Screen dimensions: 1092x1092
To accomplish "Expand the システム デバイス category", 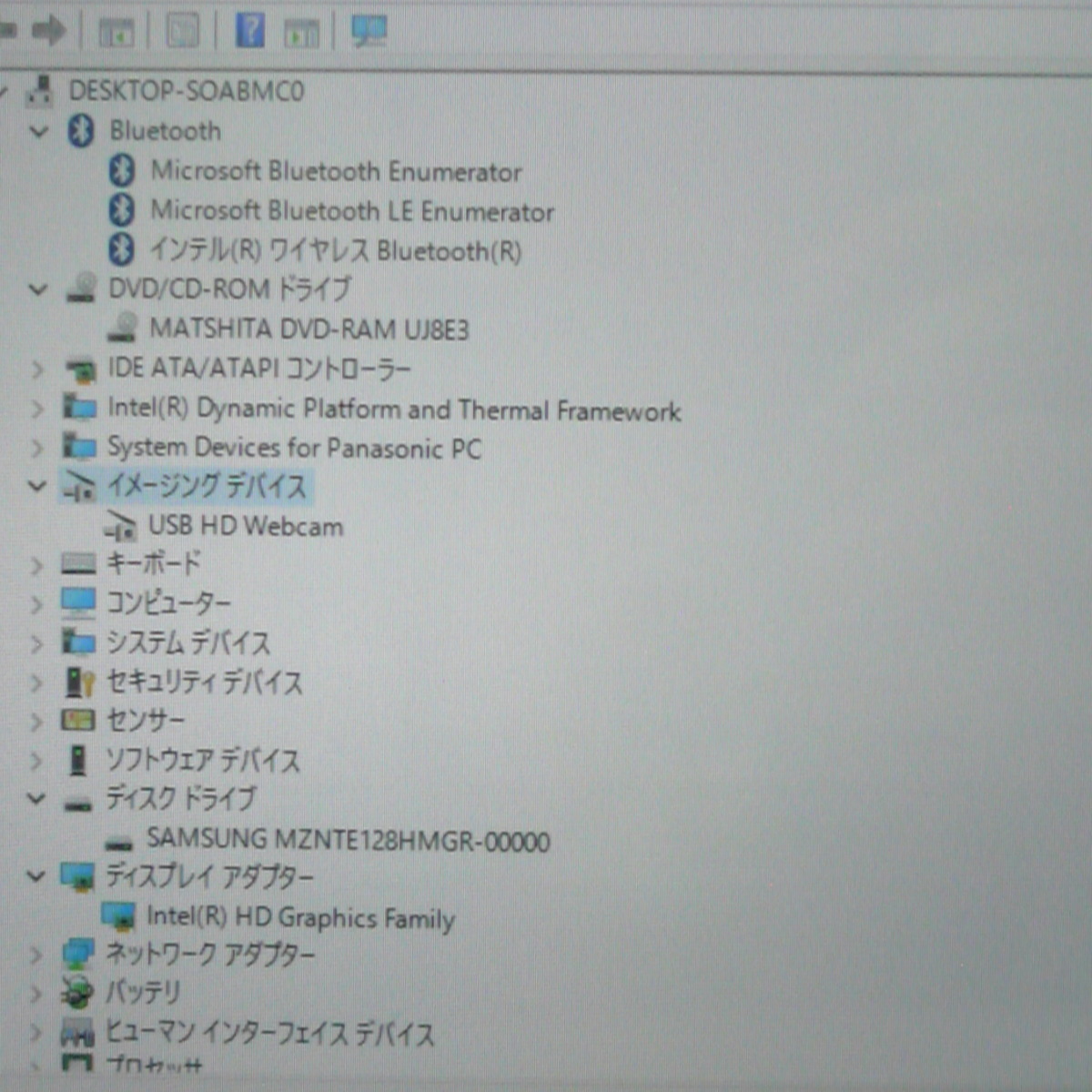I will coord(36,643).
